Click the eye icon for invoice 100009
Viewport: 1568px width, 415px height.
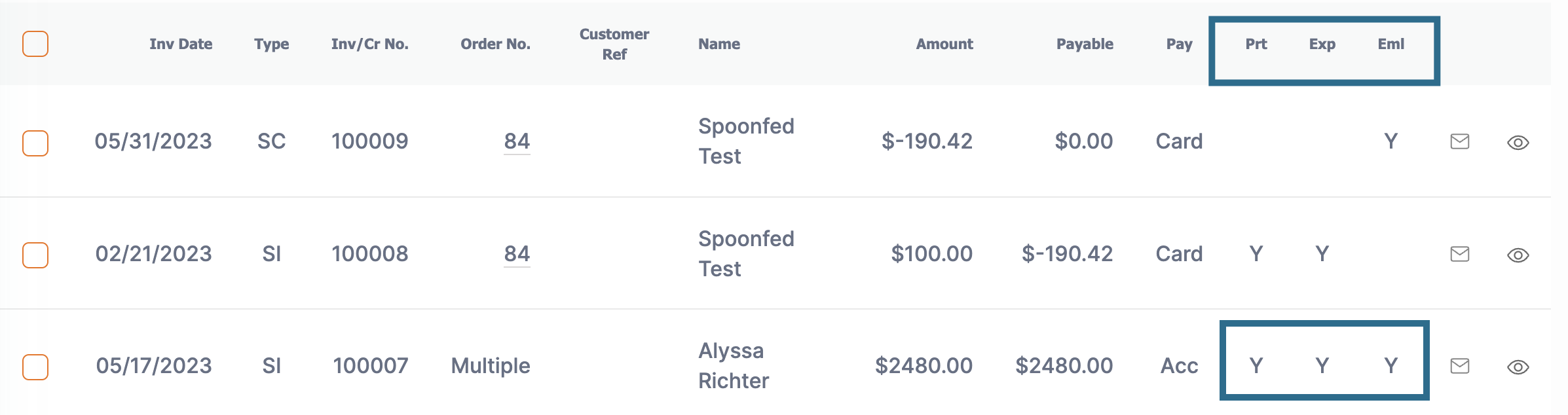pos(1518,143)
